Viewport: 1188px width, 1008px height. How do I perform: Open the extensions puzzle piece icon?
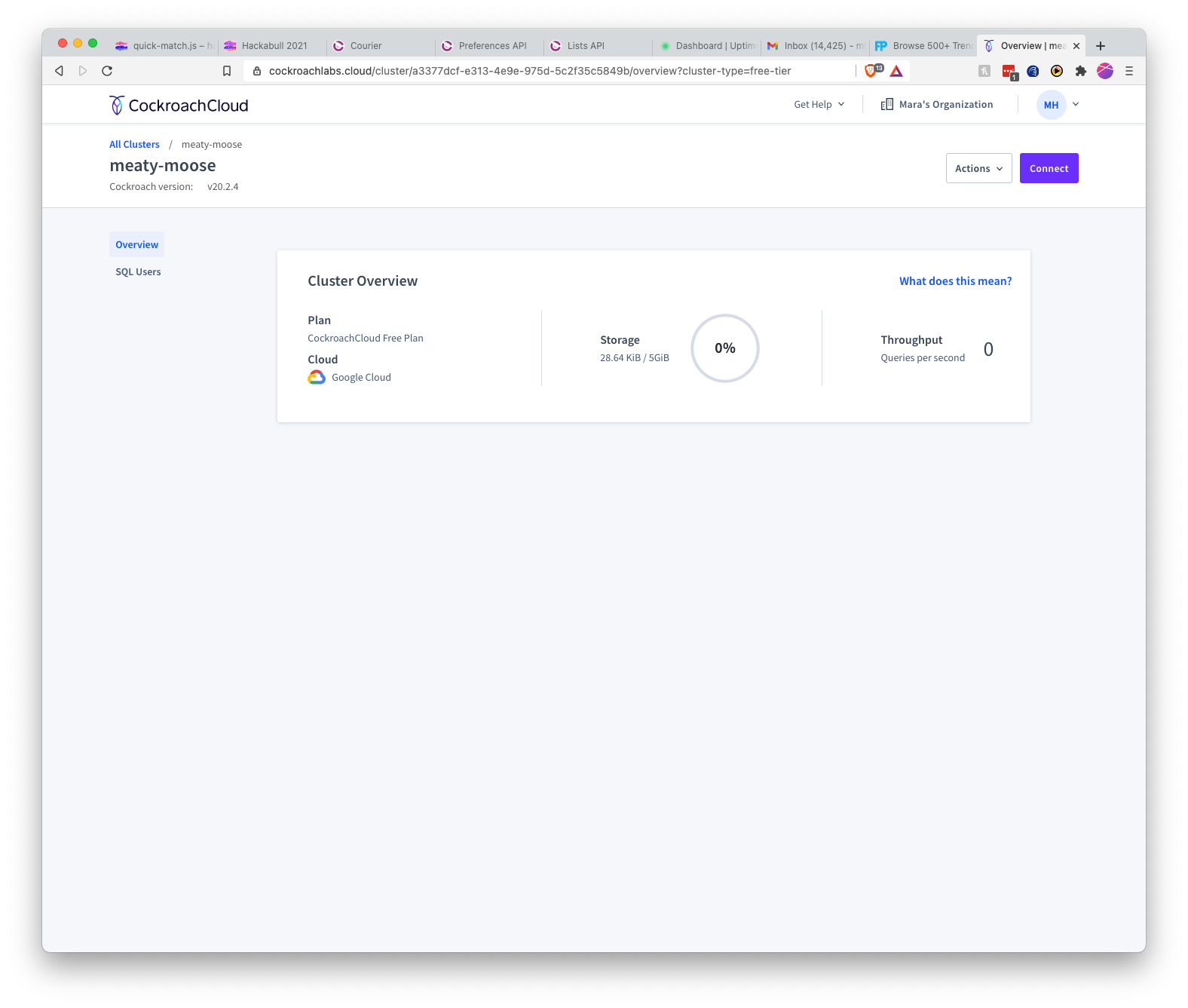pyautogui.click(x=1081, y=71)
